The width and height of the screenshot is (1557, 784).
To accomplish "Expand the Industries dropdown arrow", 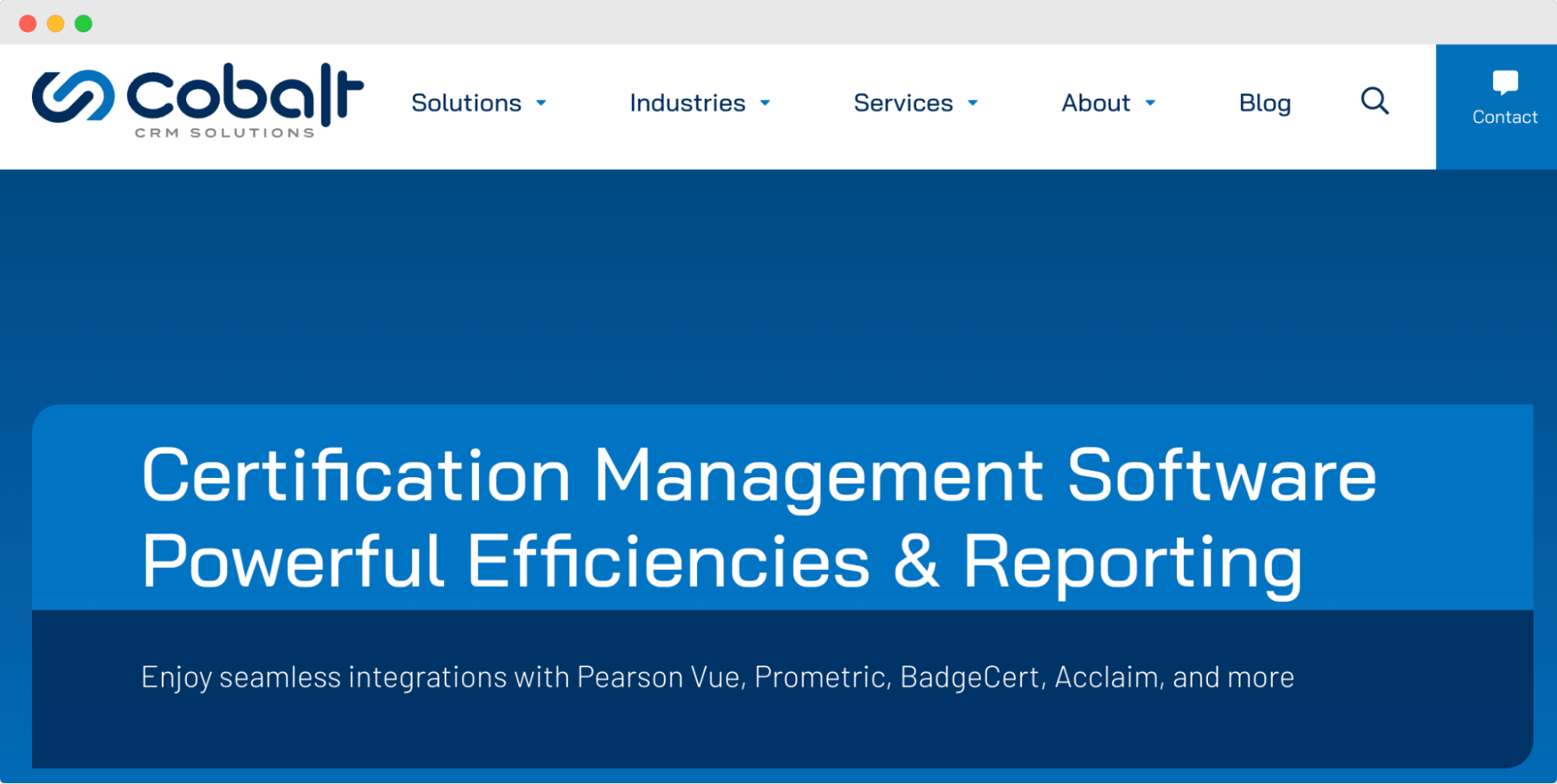I will pyautogui.click(x=765, y=103).
